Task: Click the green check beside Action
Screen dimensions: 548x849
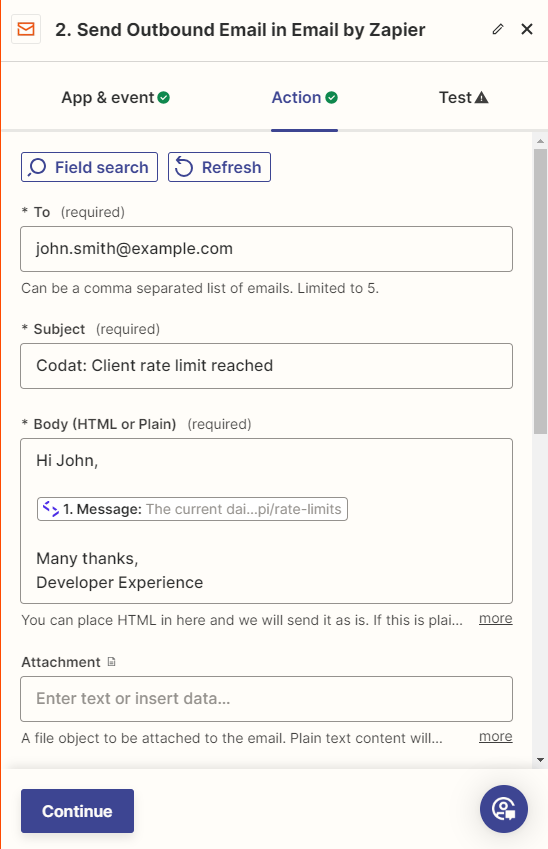Action: click(x=332, y=97)
